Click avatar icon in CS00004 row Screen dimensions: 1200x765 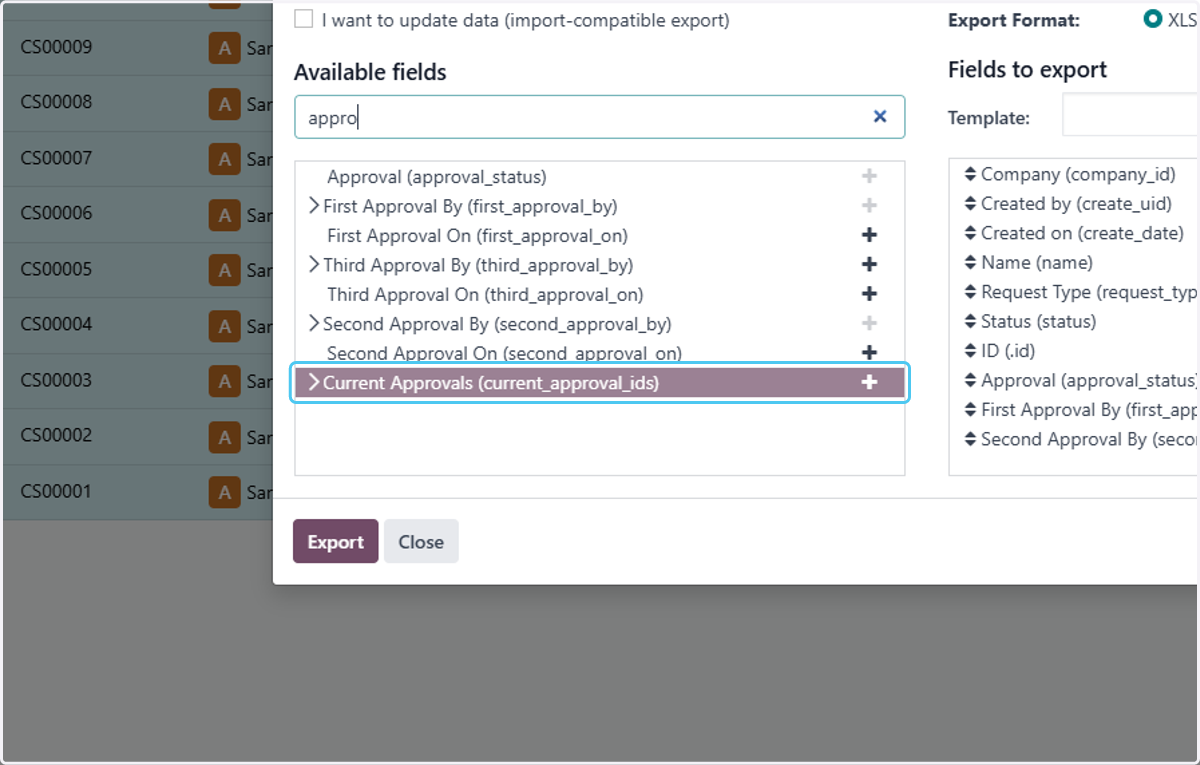[x=225, y=326]
